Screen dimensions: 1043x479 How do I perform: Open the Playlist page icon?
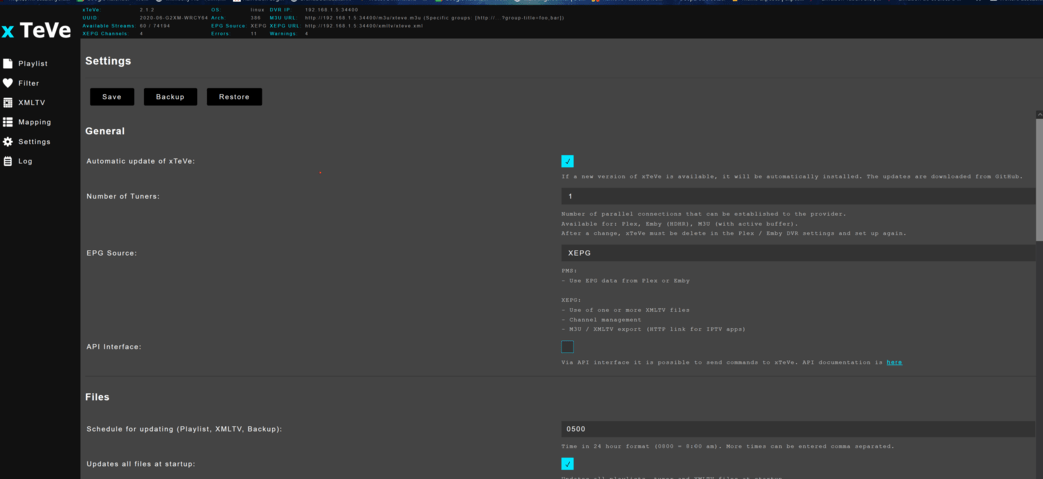(8, 64)
